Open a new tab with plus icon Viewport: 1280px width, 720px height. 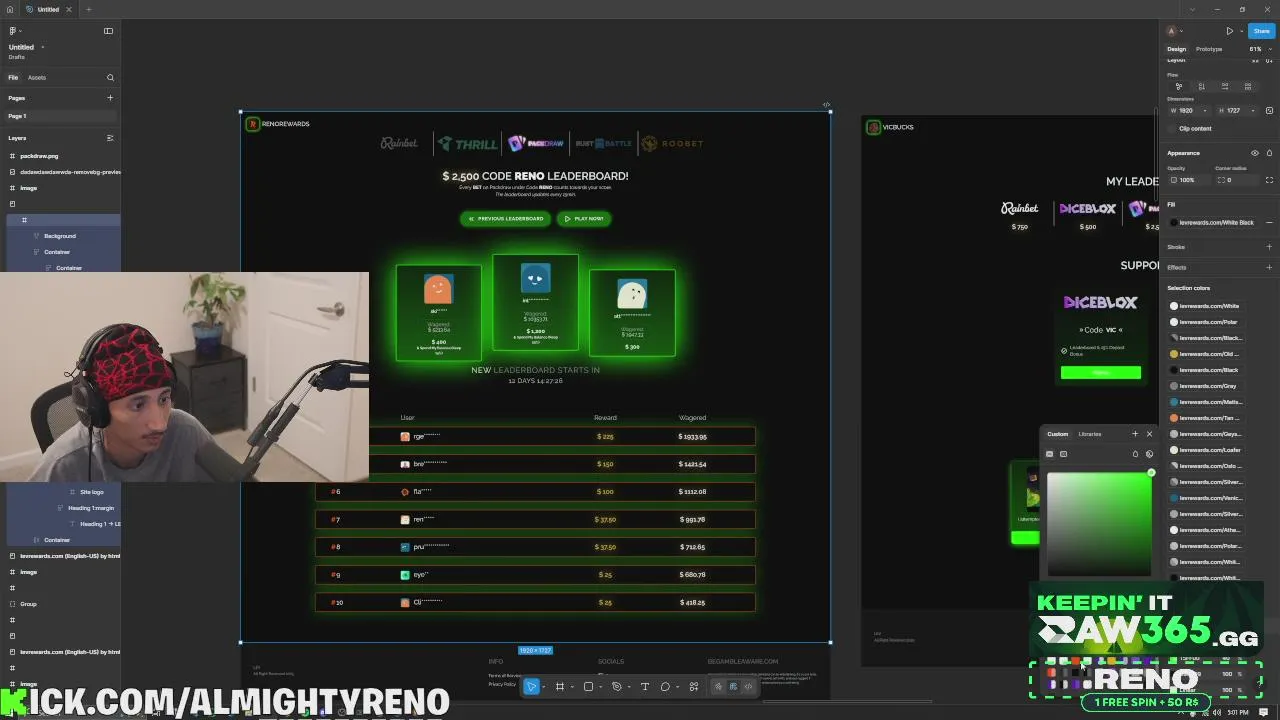coord(88,9)
